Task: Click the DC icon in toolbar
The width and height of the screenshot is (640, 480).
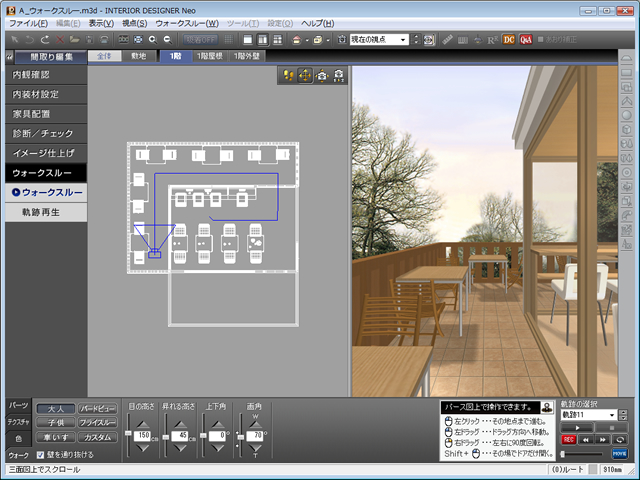Action: point(508,39)
